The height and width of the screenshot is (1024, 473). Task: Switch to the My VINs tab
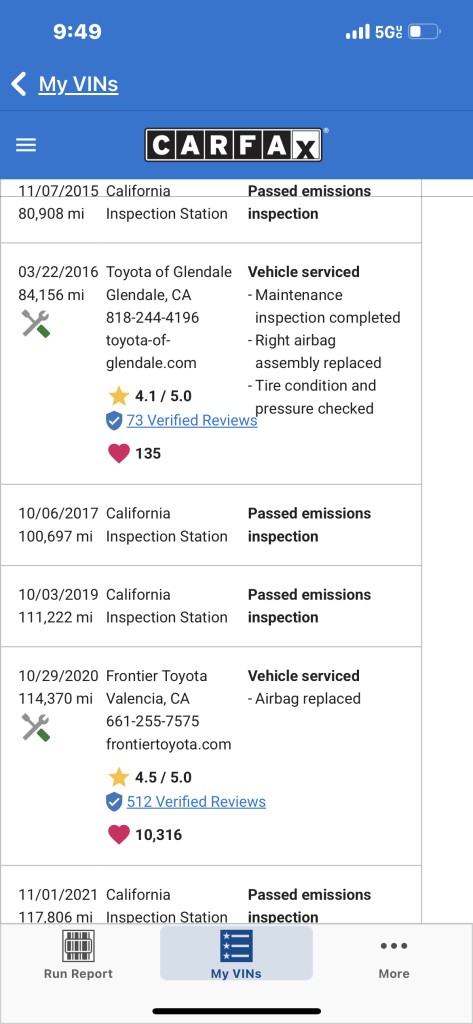[236, 953]
